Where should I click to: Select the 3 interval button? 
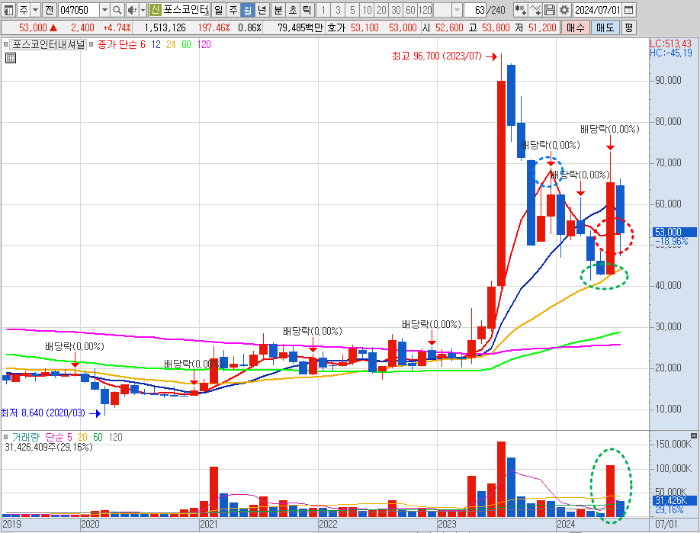coord(338,9)
